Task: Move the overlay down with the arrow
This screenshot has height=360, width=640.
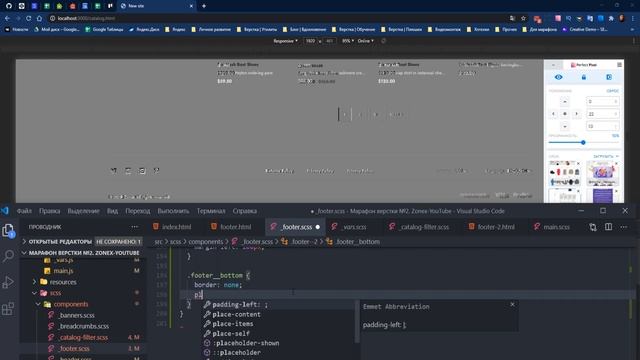Action: point(565,126)
